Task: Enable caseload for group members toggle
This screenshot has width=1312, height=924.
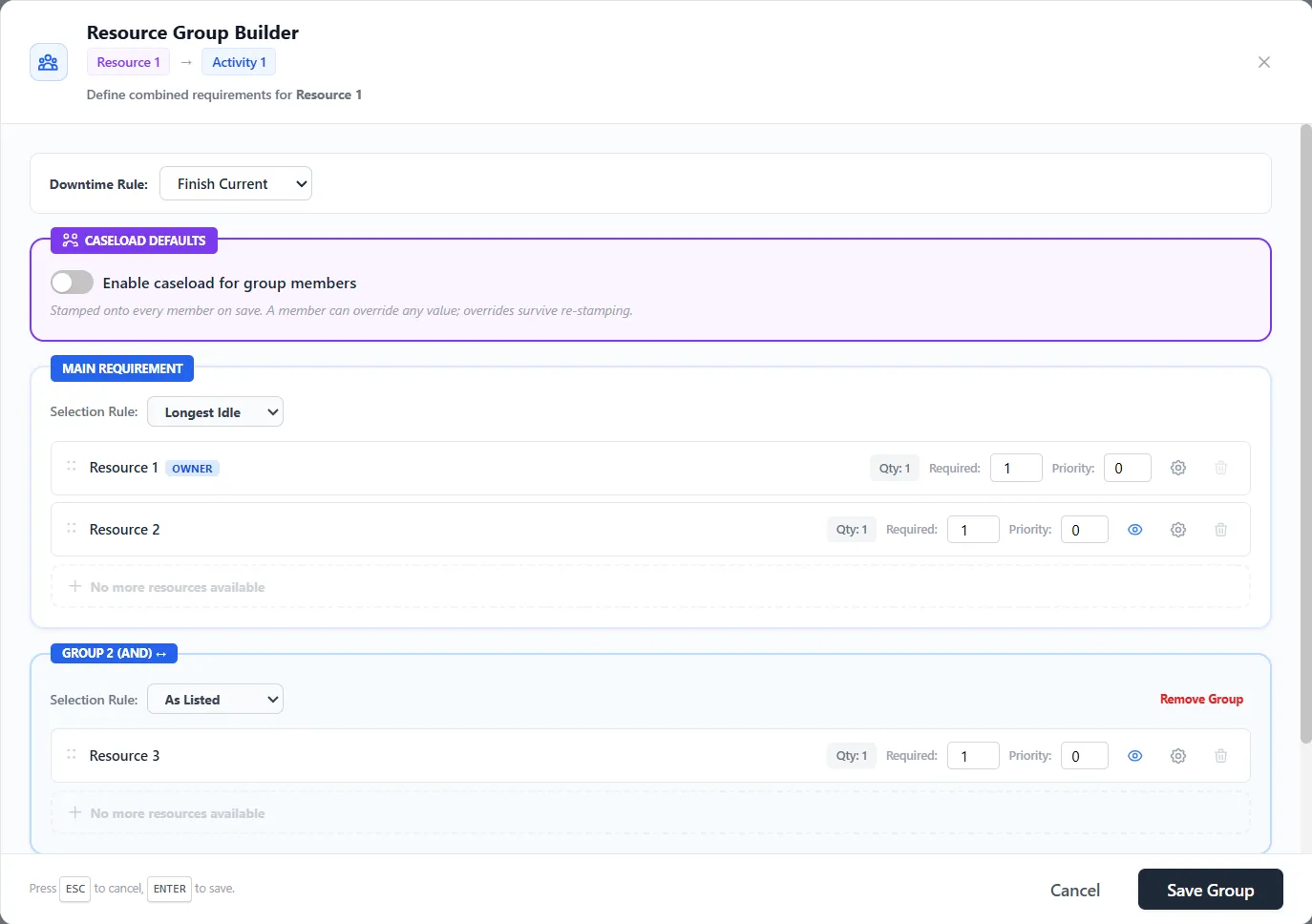Action: pos(72,283)
